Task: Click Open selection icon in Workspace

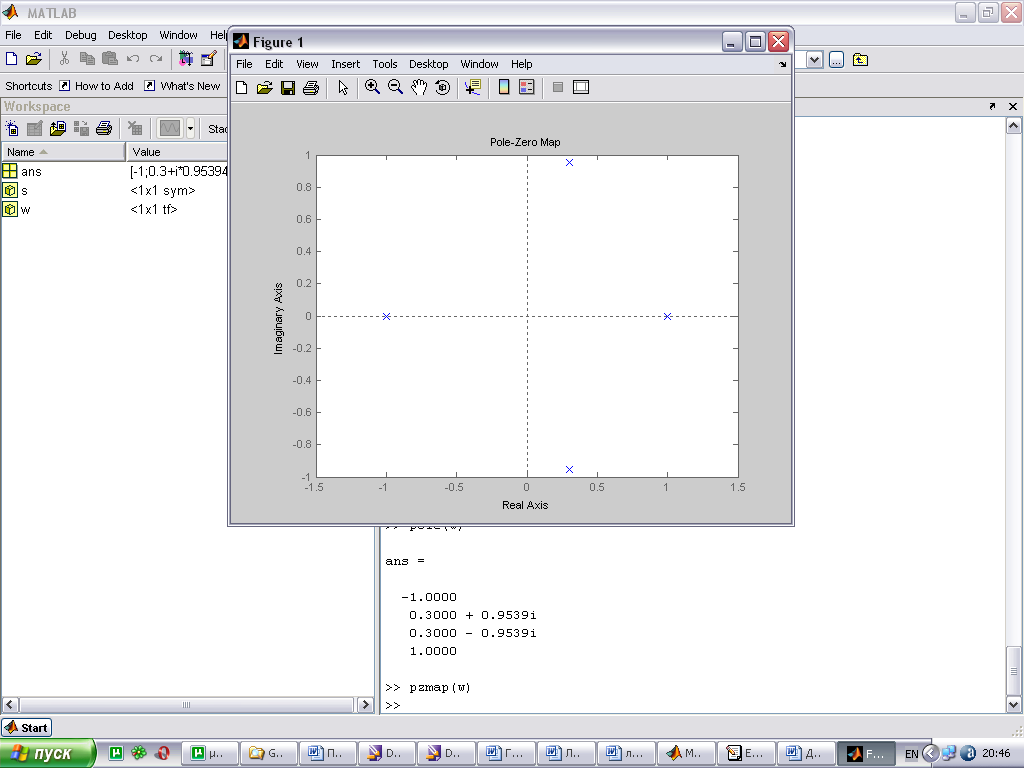Action: click(35, 128)
